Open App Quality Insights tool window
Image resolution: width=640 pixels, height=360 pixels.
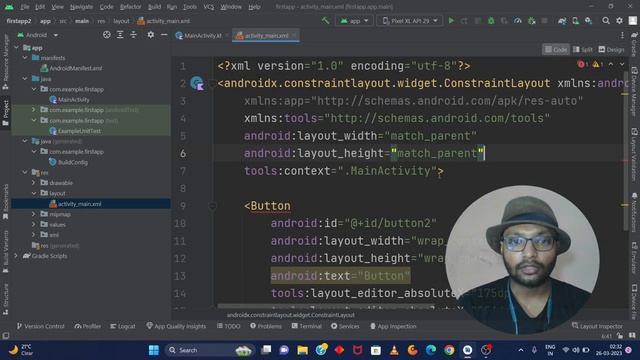[176, 326]
